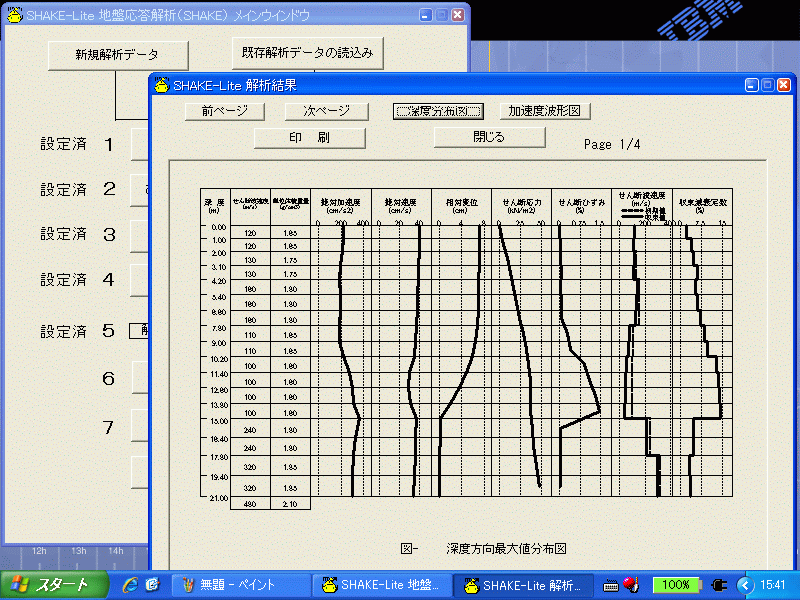Click 新規解析データ button
This screenshot has height=600, width=800.
click(117, 54)
